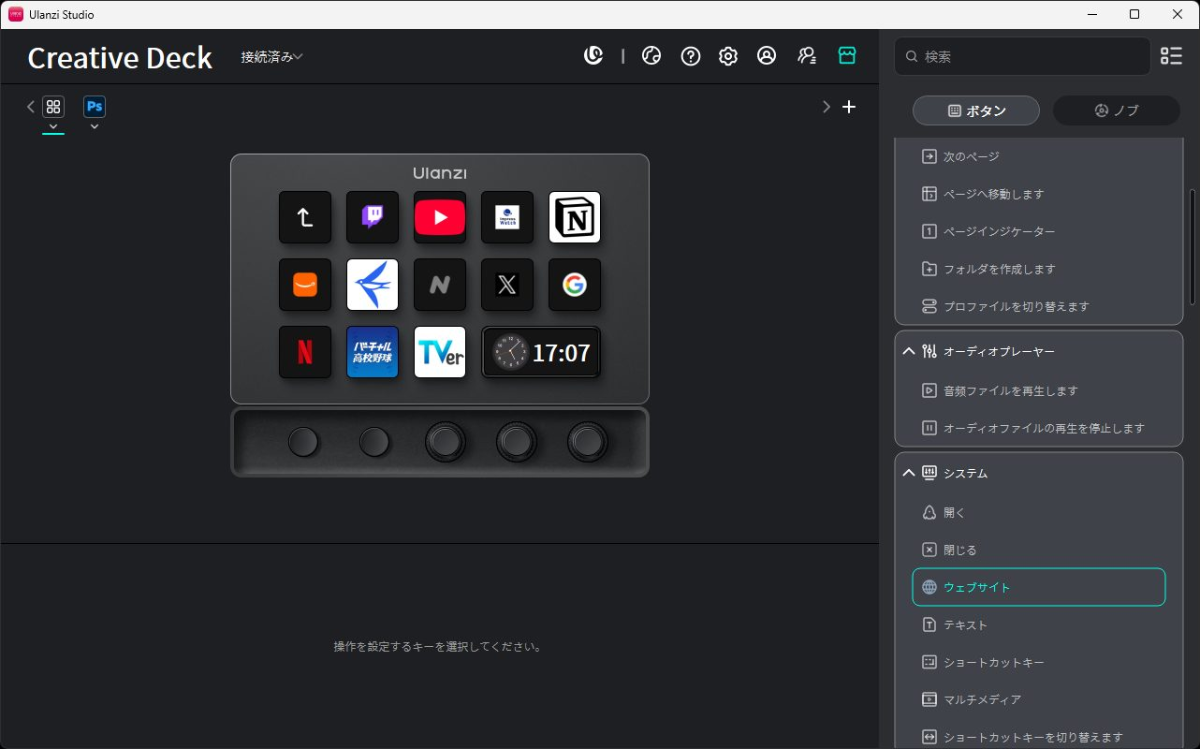Select the third large dial knob
Viewport: 1200px width, 749px height.
(x=445, y=441)
